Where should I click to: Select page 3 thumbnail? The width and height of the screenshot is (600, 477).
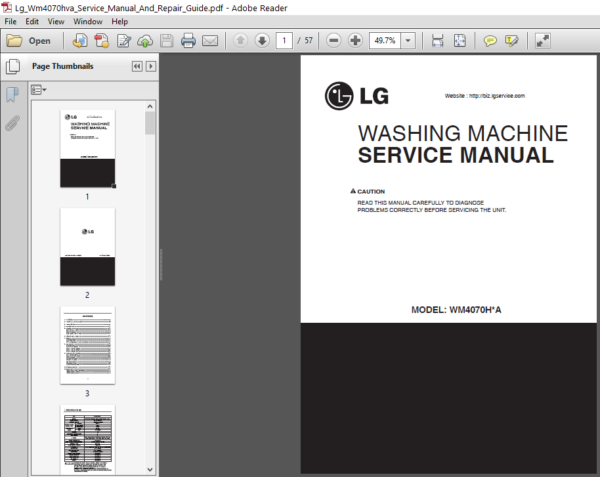(x=88, y=345)
